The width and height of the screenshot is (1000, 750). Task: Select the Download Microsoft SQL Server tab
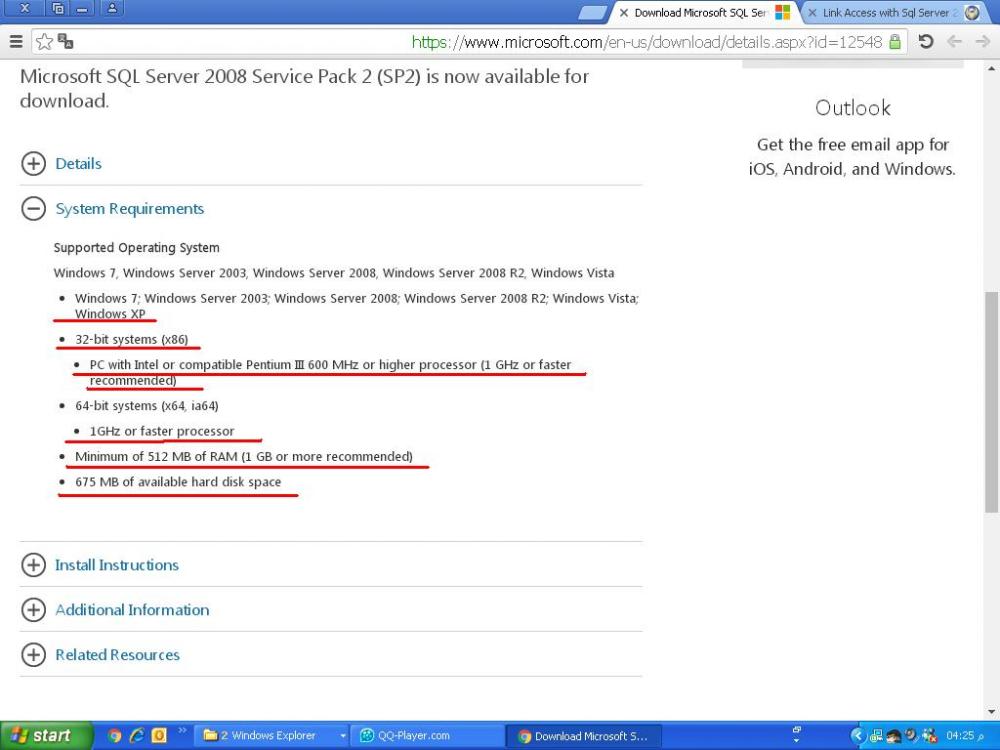(705, 13)
